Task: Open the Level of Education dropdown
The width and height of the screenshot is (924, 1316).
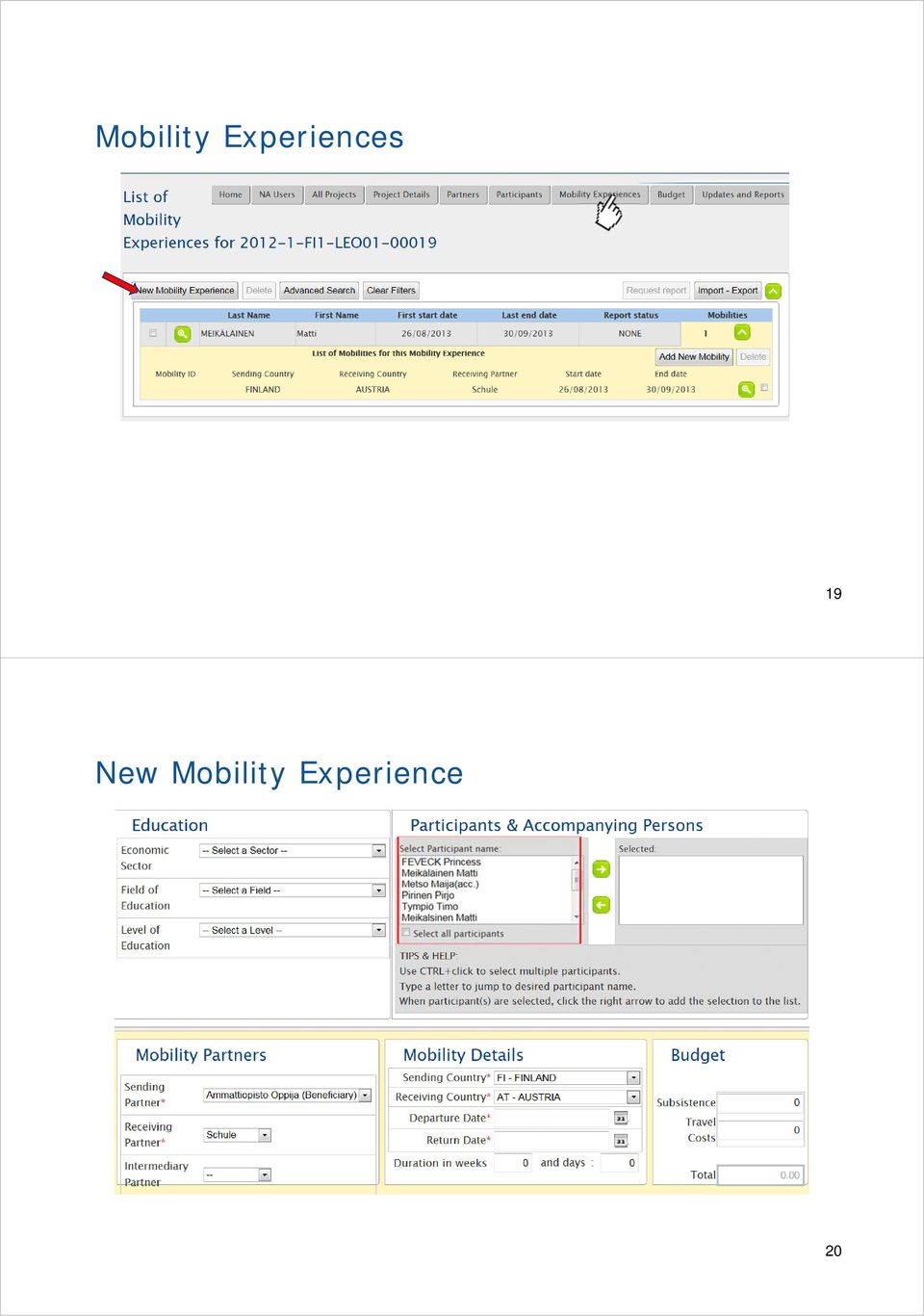Action: coord(293,930)
